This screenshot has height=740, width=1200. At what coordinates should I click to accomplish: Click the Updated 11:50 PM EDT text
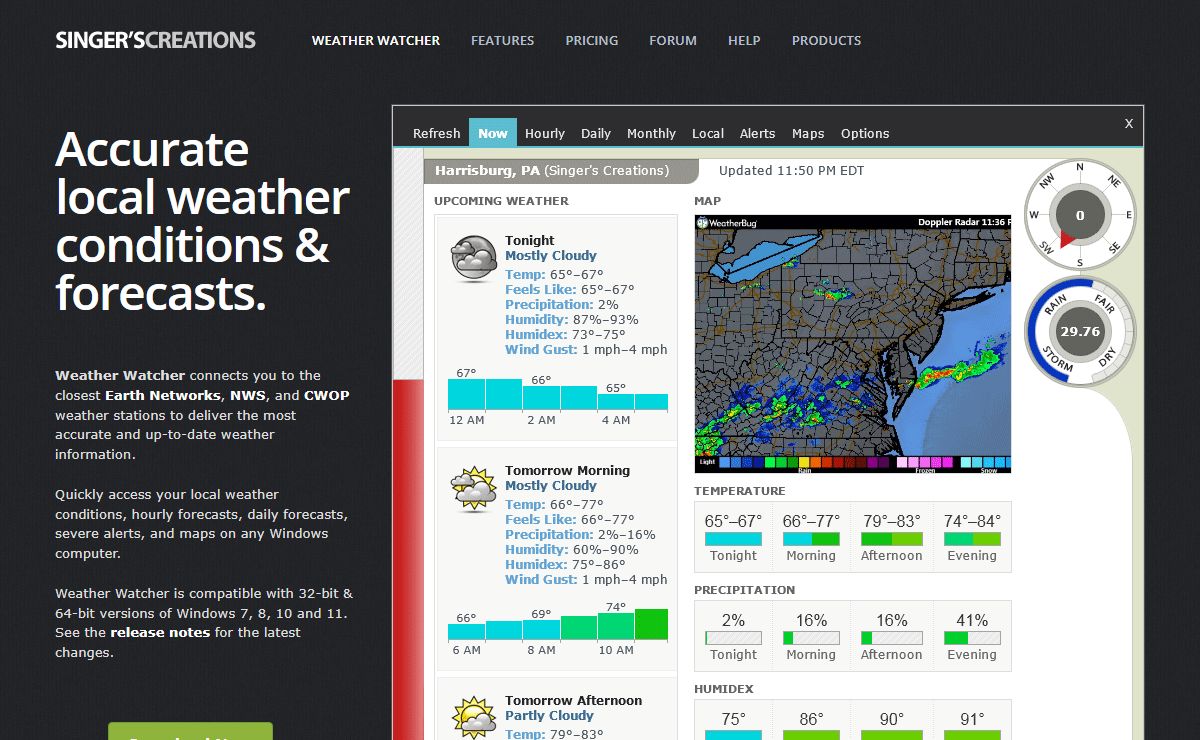792,171
